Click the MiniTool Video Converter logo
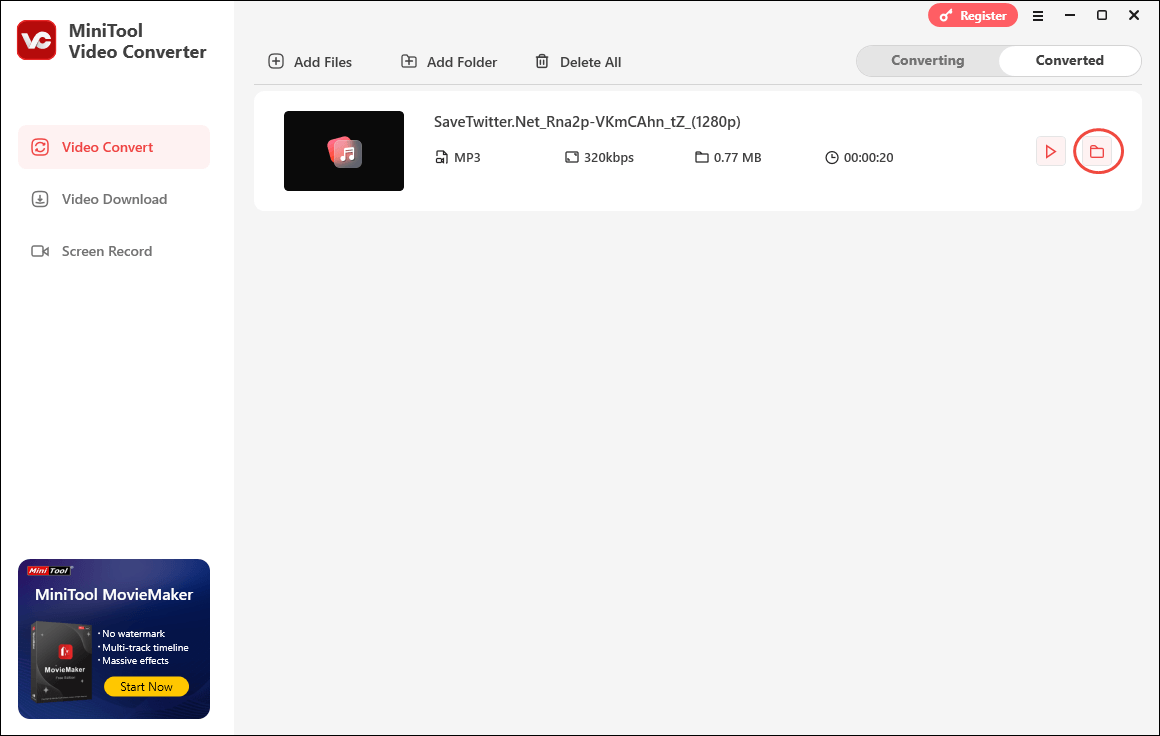The height and width of the screenshot is (736, 1160). [36, 41]
